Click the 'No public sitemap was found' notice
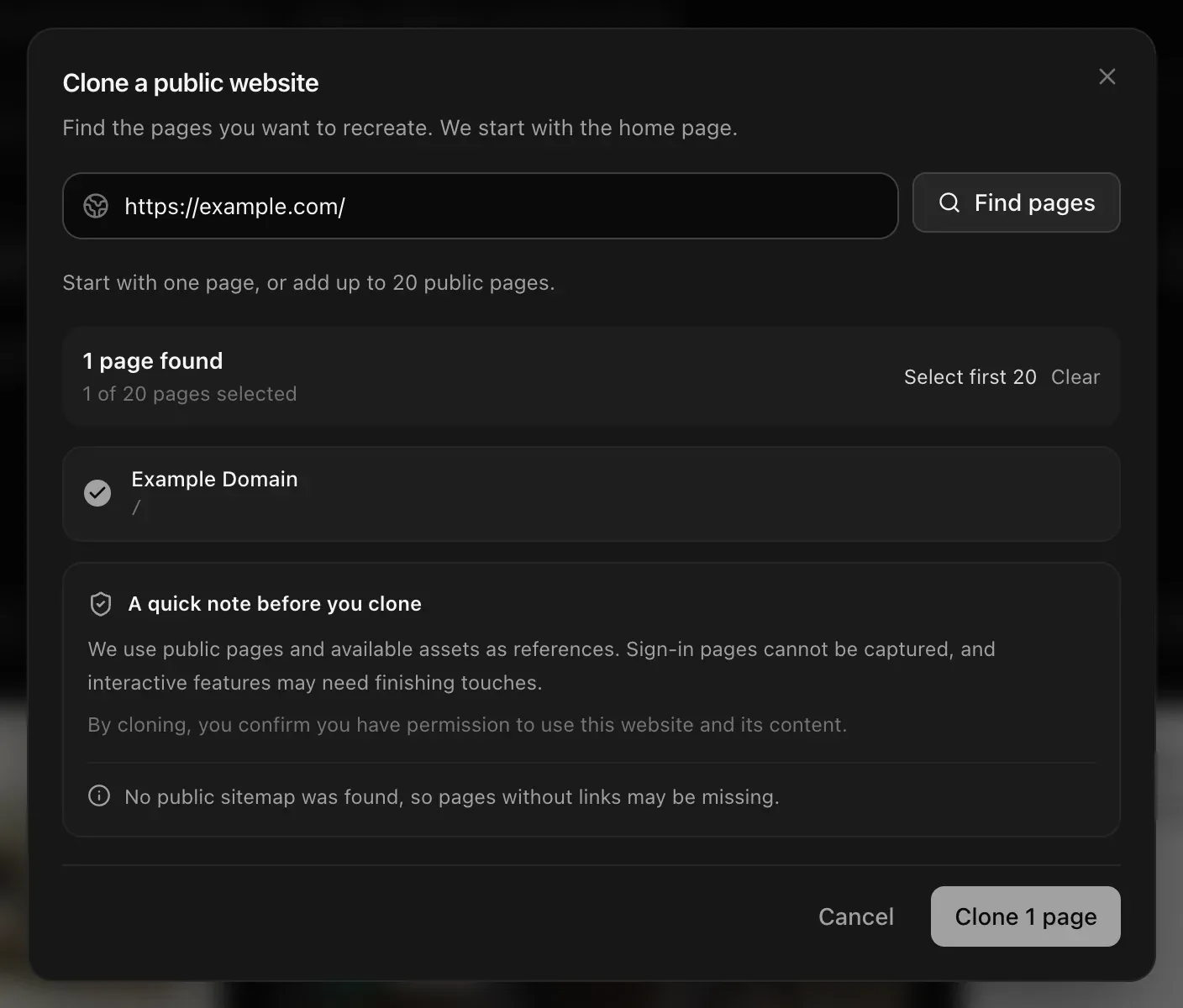Image resolution: width=1183 pixels, height=1008 pixels. [x=452, y=796]
